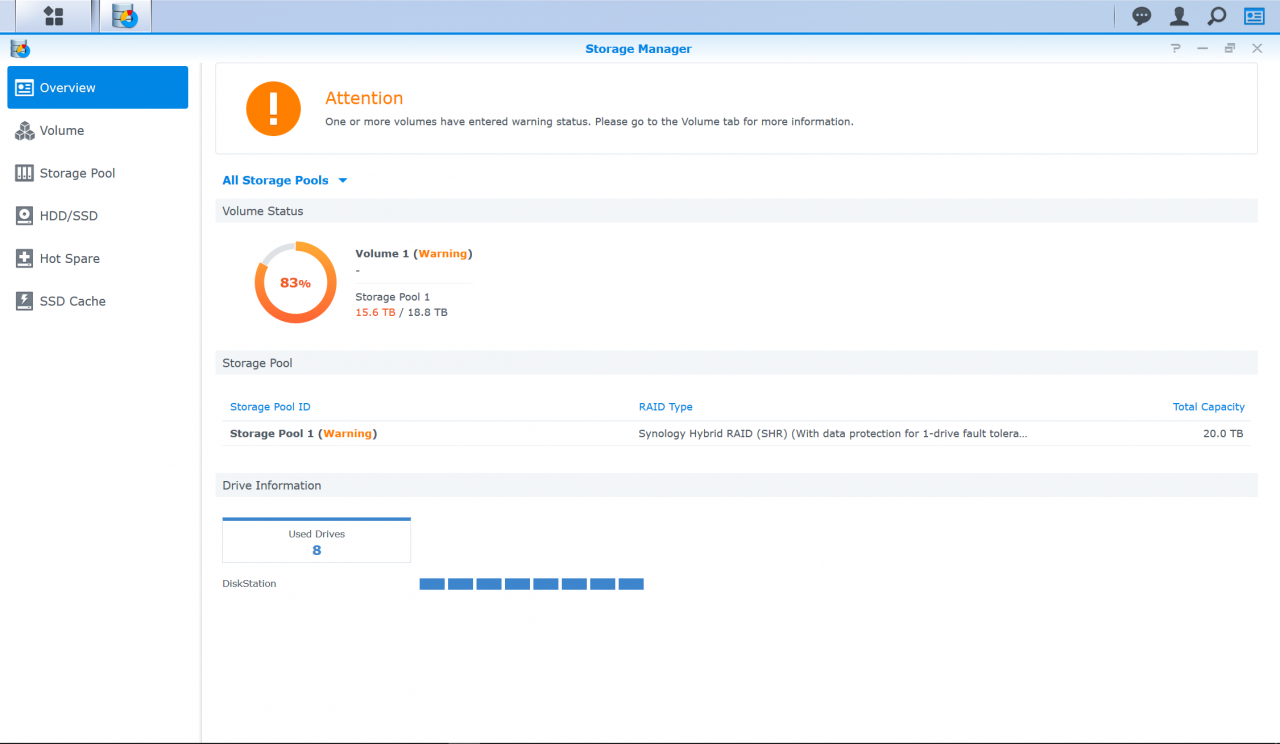This screenshot has height=744, width=1280.
Task: Open help with the question mark icon
Action: point(1176,48)
